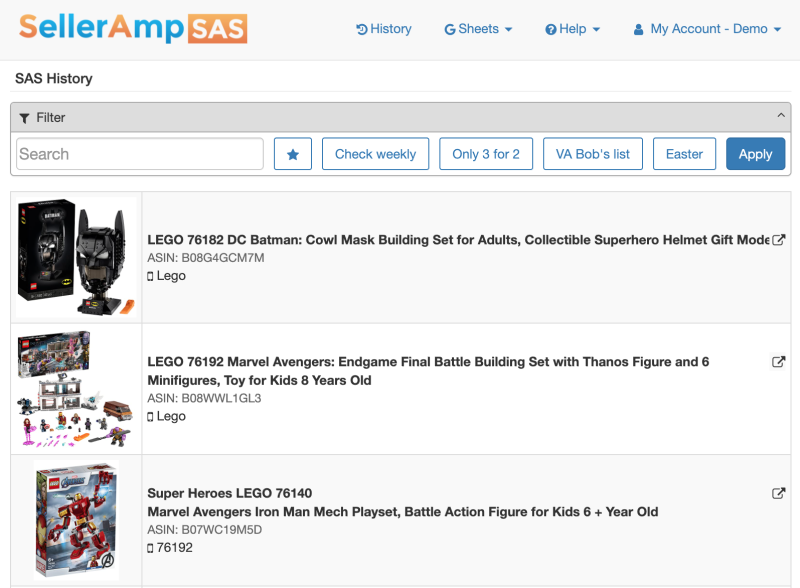
Task: Click the Lego note on Batman row
Action: tap(166, 276)
